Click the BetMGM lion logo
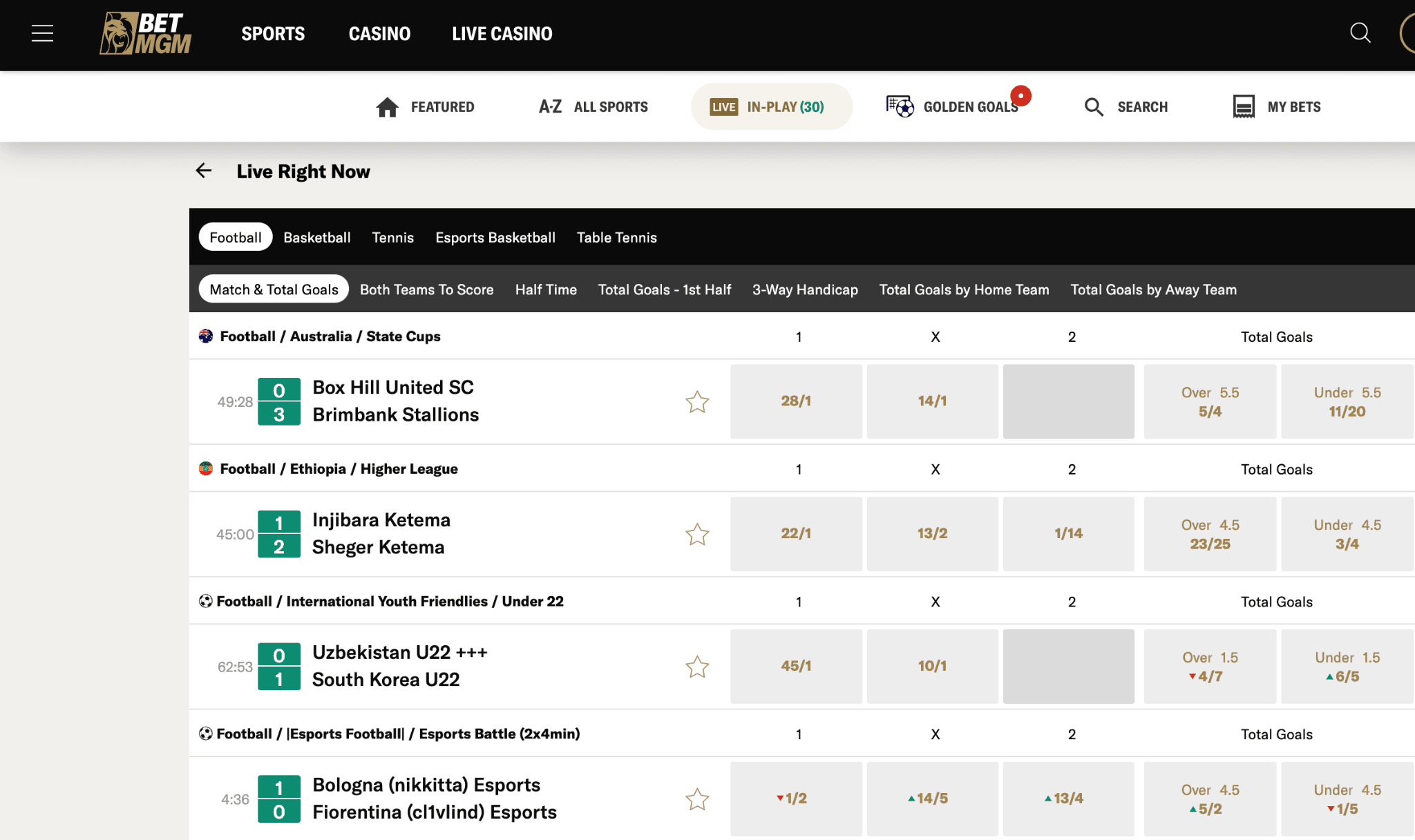The height and width of the screenshot is (840, 1415). 145,32
